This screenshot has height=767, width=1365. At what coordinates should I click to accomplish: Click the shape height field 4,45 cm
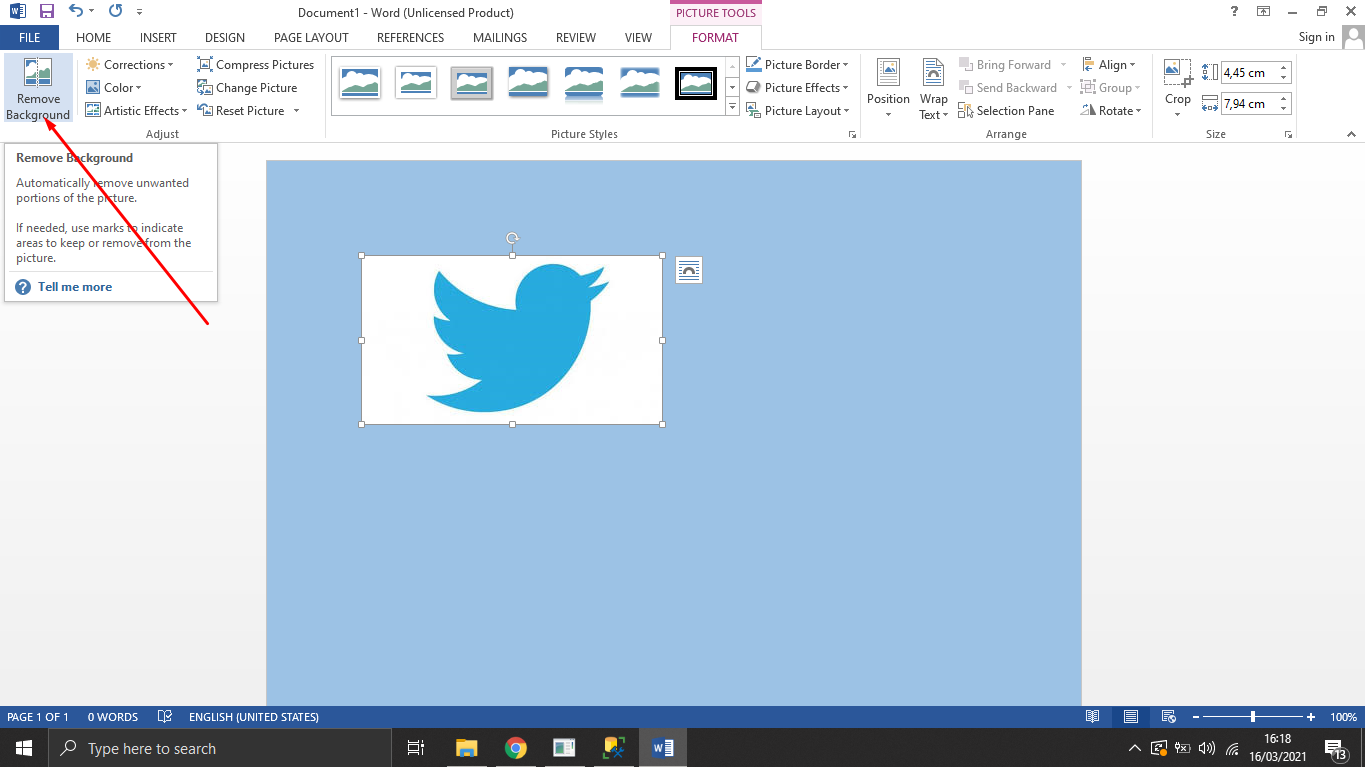coord(1248,73)
